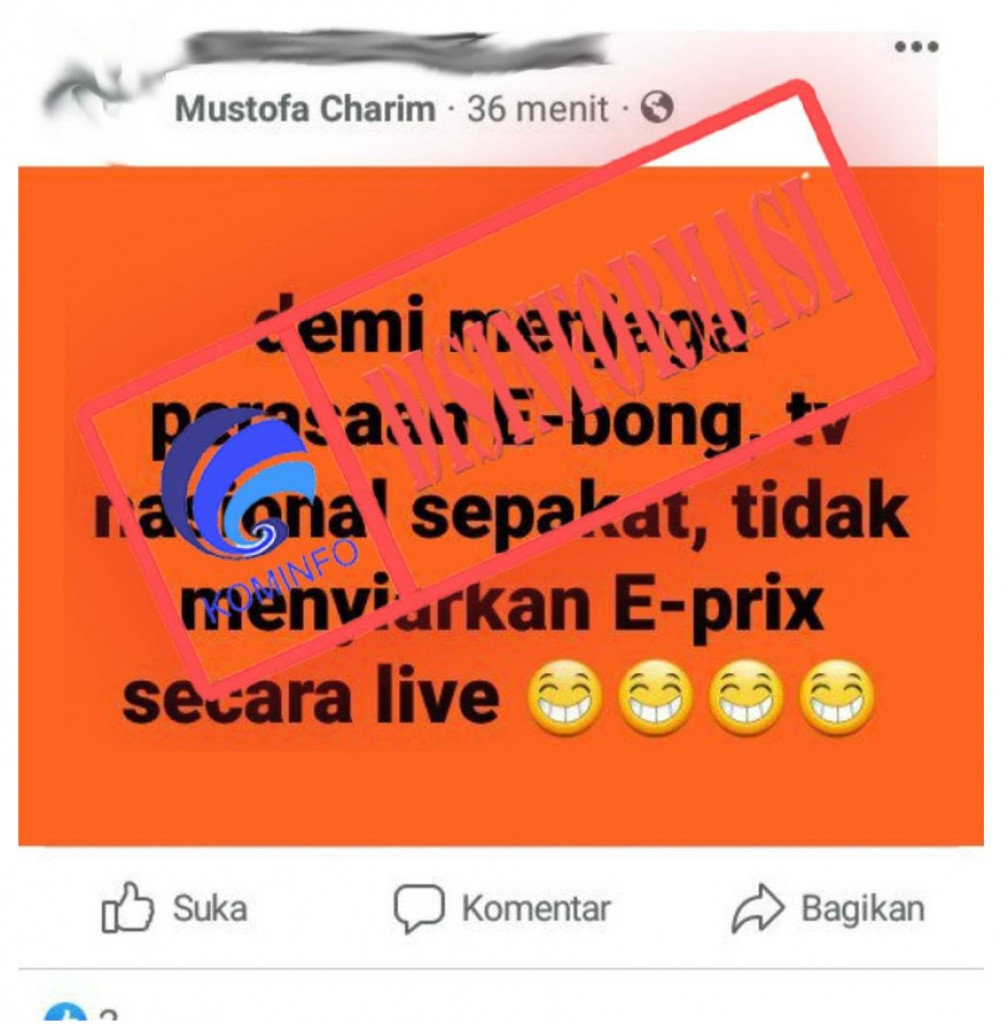Click the Komentar speech bubble icon
The image size is (1008, 1024).
pyautogui.click(x=418, y=908)
